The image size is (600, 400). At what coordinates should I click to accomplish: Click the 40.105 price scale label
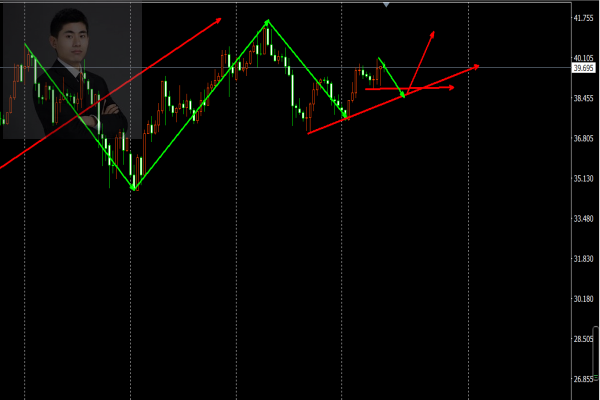(x=583, y=58)
